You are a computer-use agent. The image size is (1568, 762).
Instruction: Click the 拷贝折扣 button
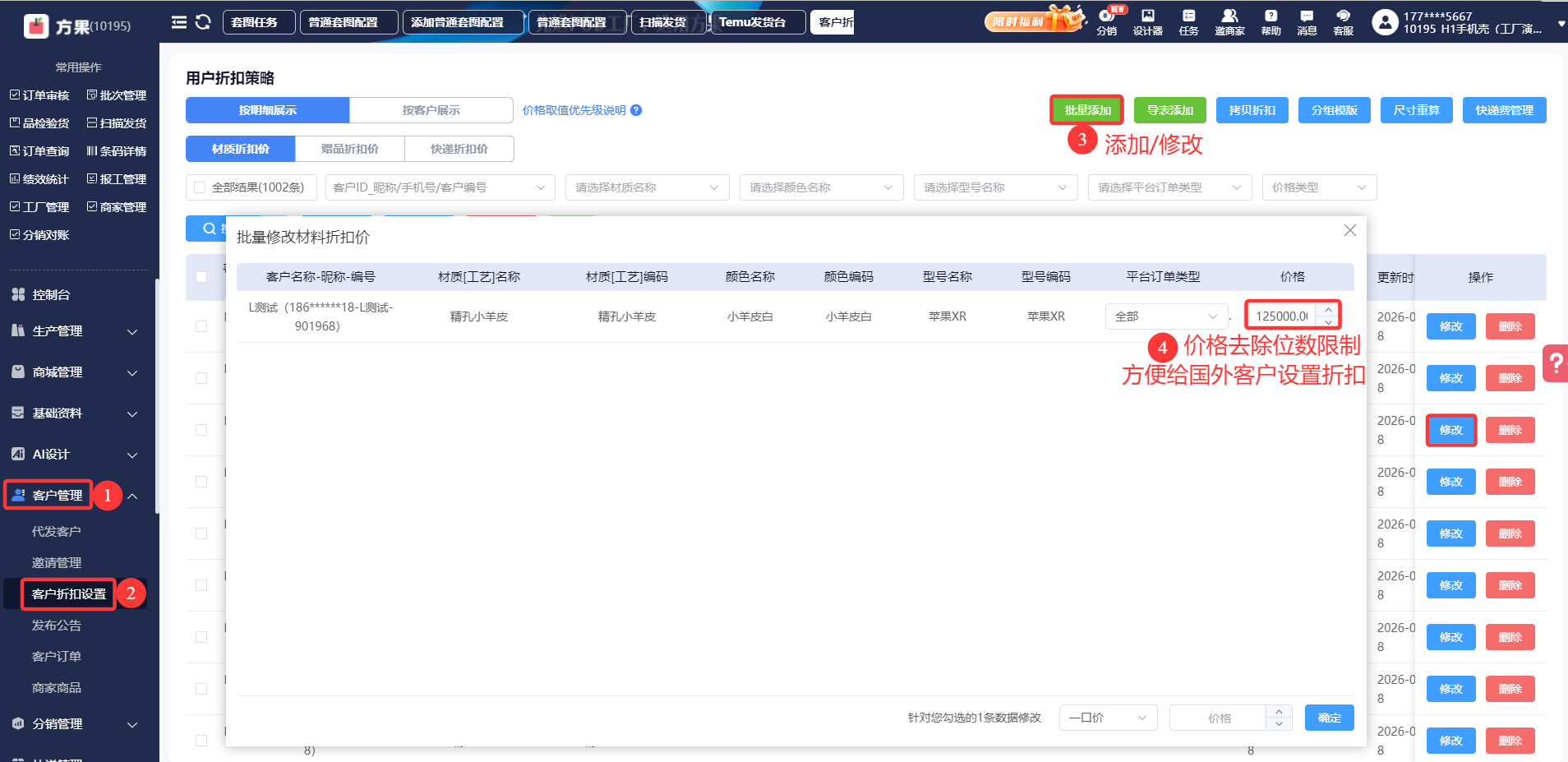pos(1252,110)
